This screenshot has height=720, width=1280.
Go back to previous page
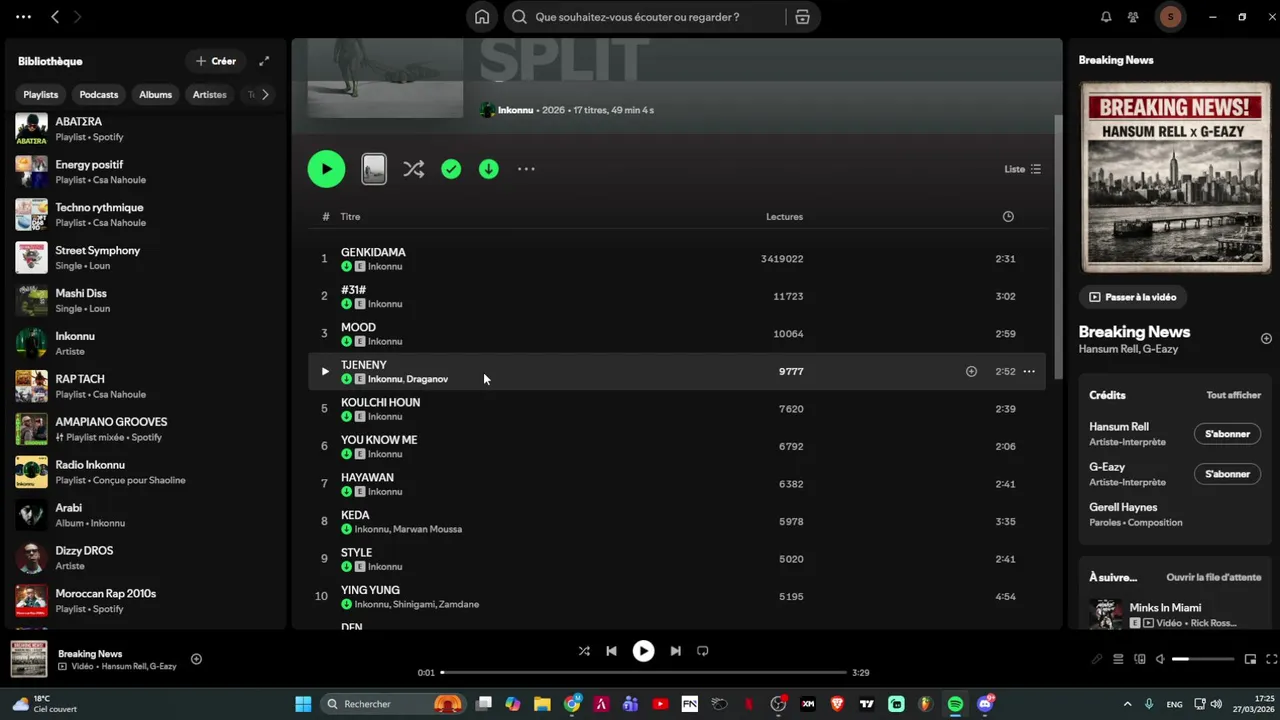55,17
